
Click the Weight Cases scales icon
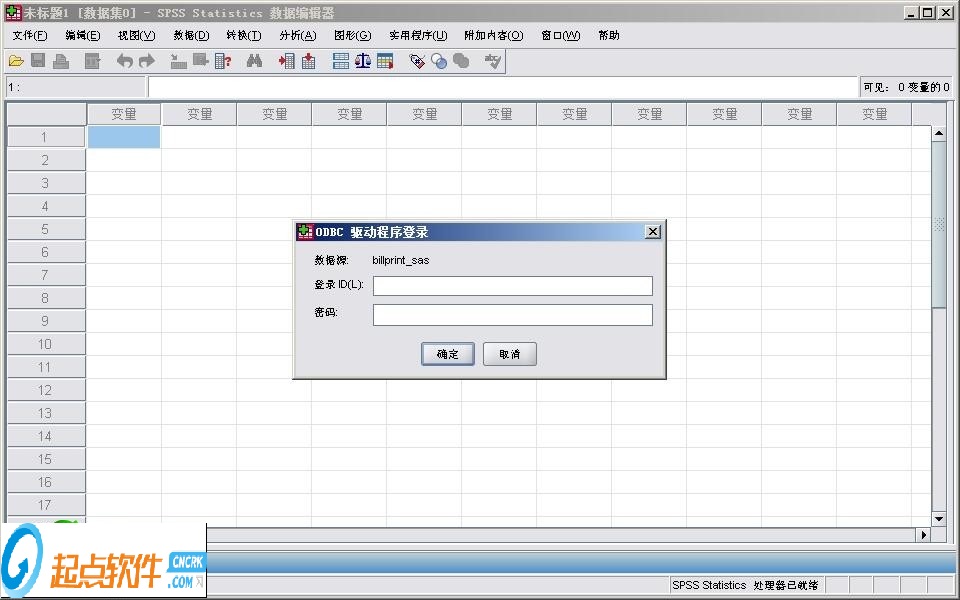tap(363, 61)
